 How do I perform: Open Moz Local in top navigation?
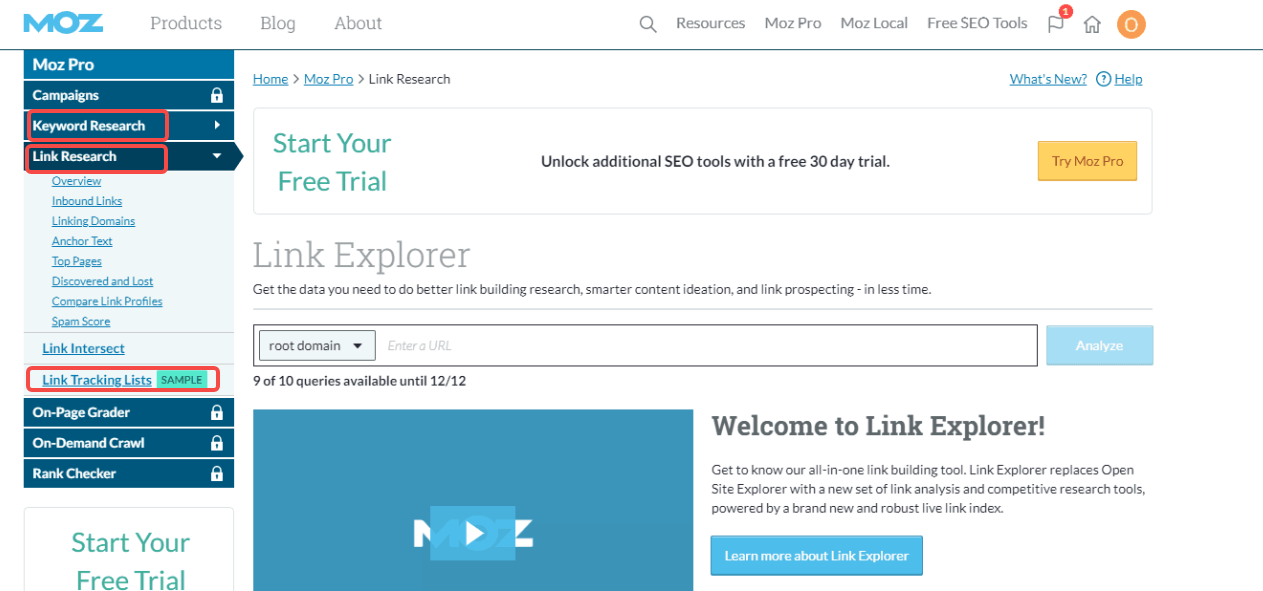[874, 23]
